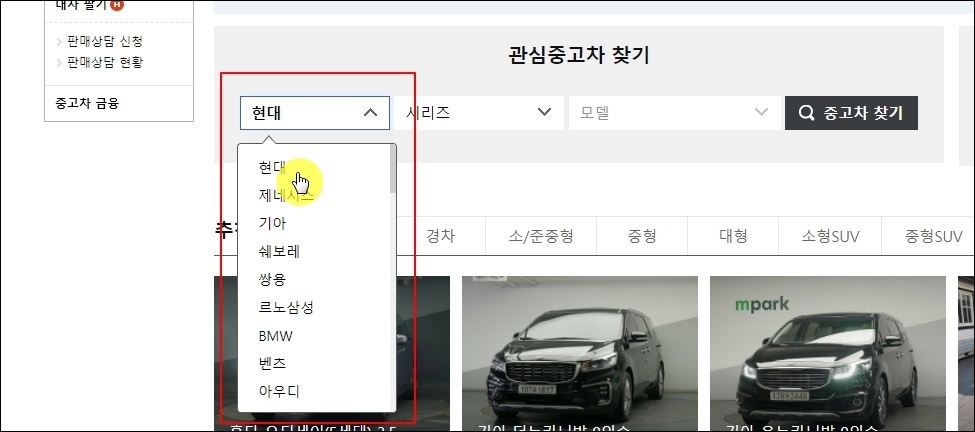Open the 판매상담 현황 sidebar link

point(104,62)
